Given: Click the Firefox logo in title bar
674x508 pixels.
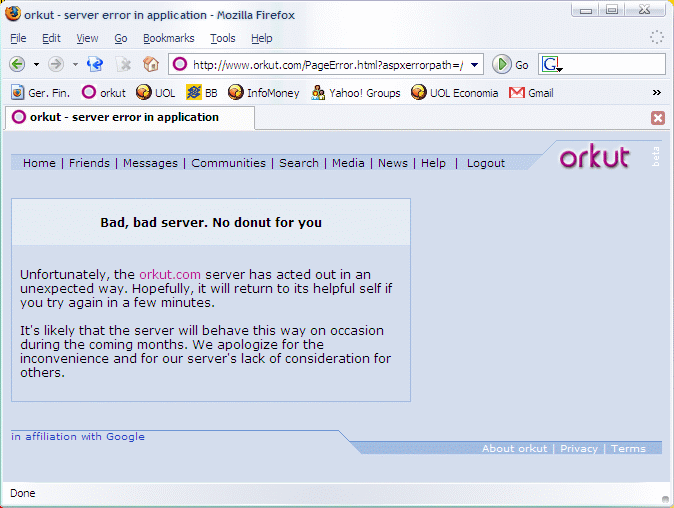Looking at the screenshot, I should point(13,13).
